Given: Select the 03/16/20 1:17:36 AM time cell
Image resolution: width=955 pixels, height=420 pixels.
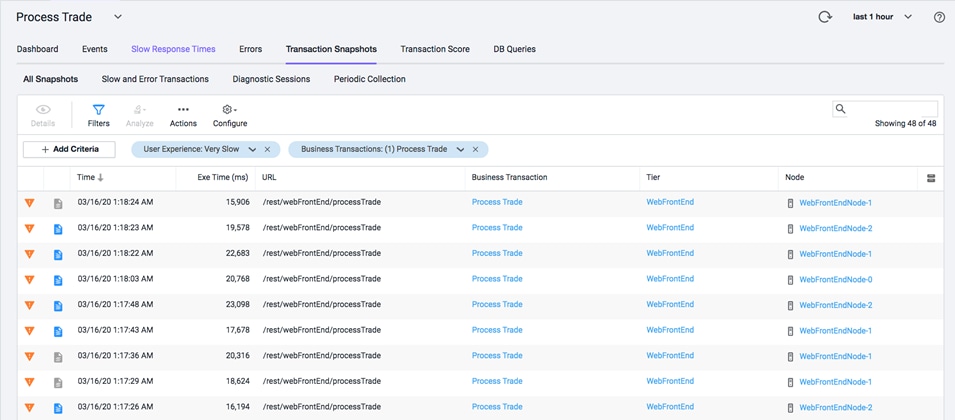Looking at the screenshot, I should pos(116,355).
